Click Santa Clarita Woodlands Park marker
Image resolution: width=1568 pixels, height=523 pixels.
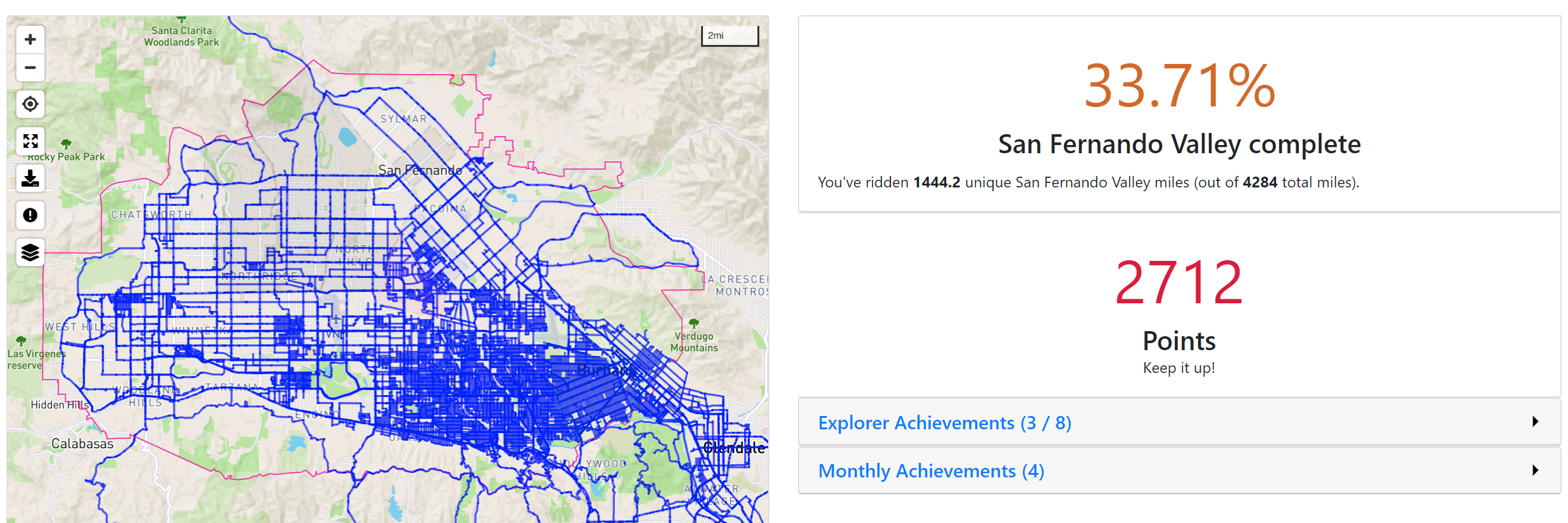pos(181,20)
